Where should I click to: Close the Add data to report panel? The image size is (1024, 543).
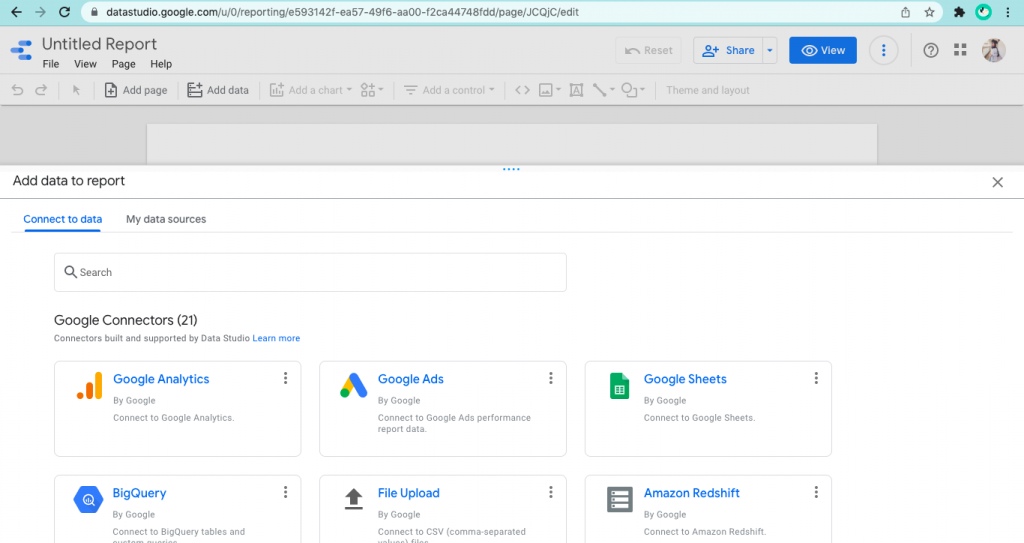pos(997,182)
